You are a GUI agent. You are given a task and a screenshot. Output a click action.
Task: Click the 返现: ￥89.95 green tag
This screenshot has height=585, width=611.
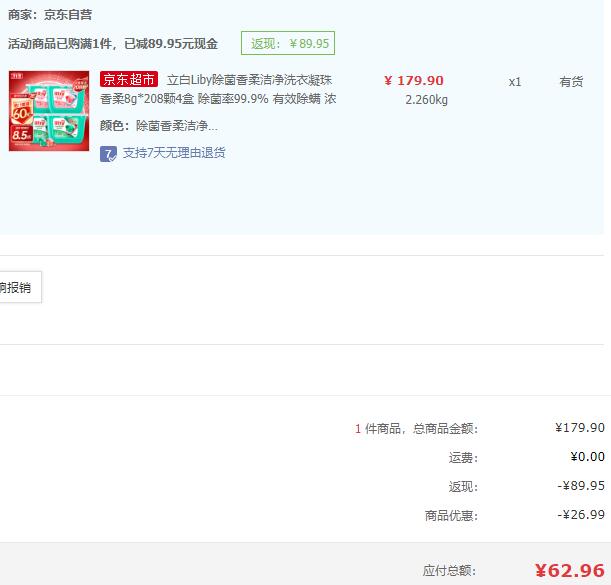(288, 43)
